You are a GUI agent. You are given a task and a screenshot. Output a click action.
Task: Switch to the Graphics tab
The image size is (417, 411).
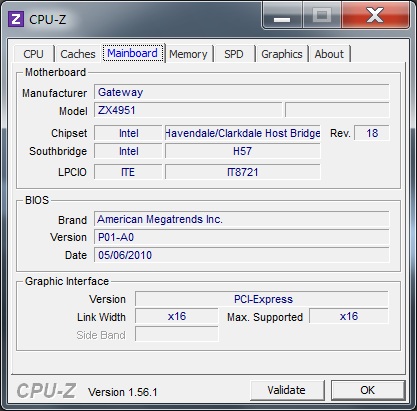[282, 54]
